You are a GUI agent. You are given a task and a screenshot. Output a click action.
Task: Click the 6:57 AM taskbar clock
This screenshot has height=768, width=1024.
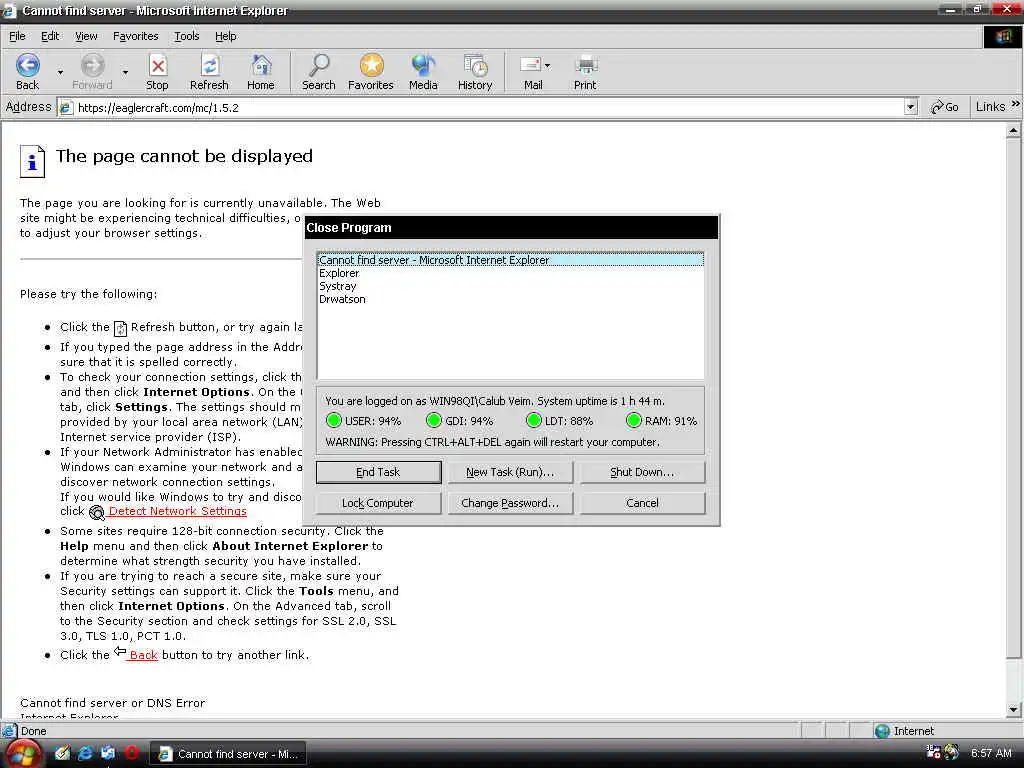[x=991, y=753]
